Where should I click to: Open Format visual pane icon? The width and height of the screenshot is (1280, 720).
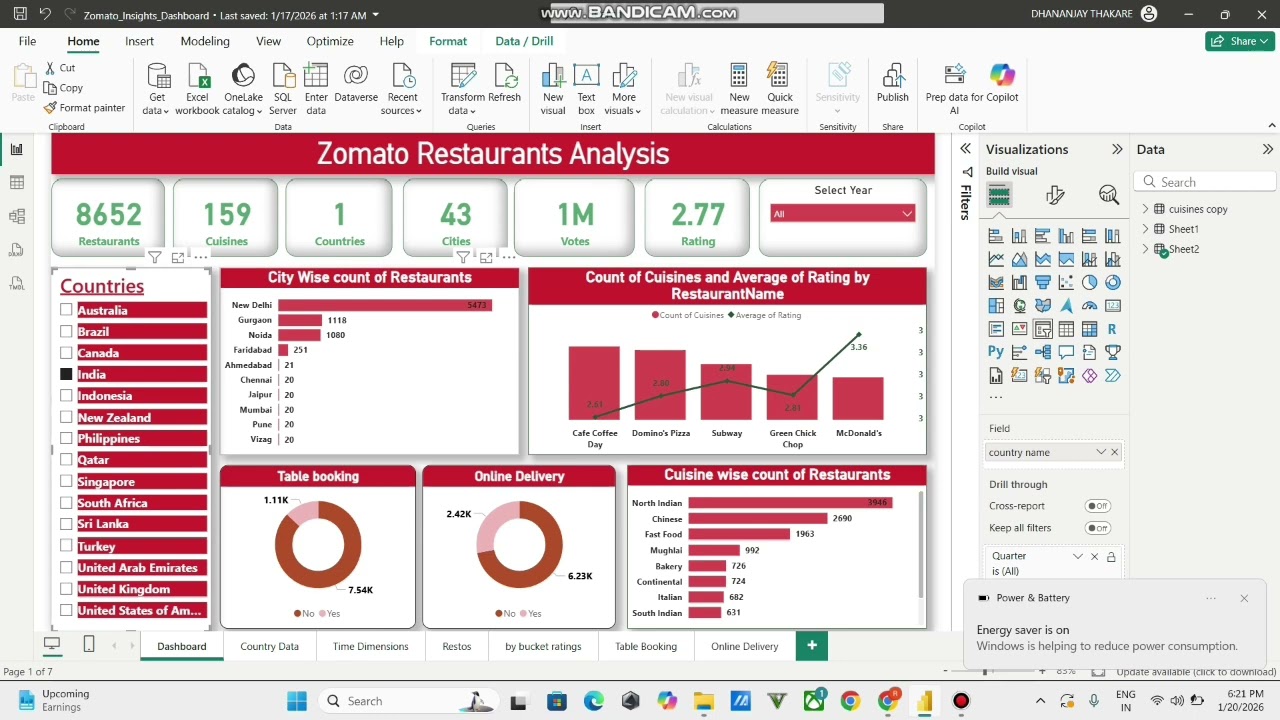1054,195
